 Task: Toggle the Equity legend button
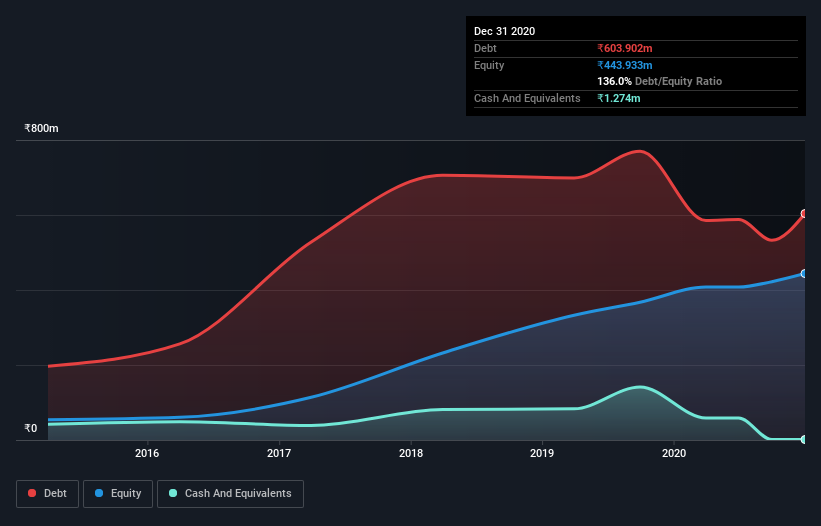click(118, 494)
